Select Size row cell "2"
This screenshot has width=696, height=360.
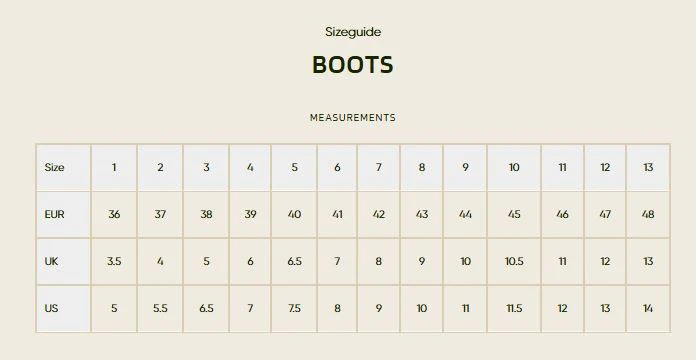click(160, 167)
